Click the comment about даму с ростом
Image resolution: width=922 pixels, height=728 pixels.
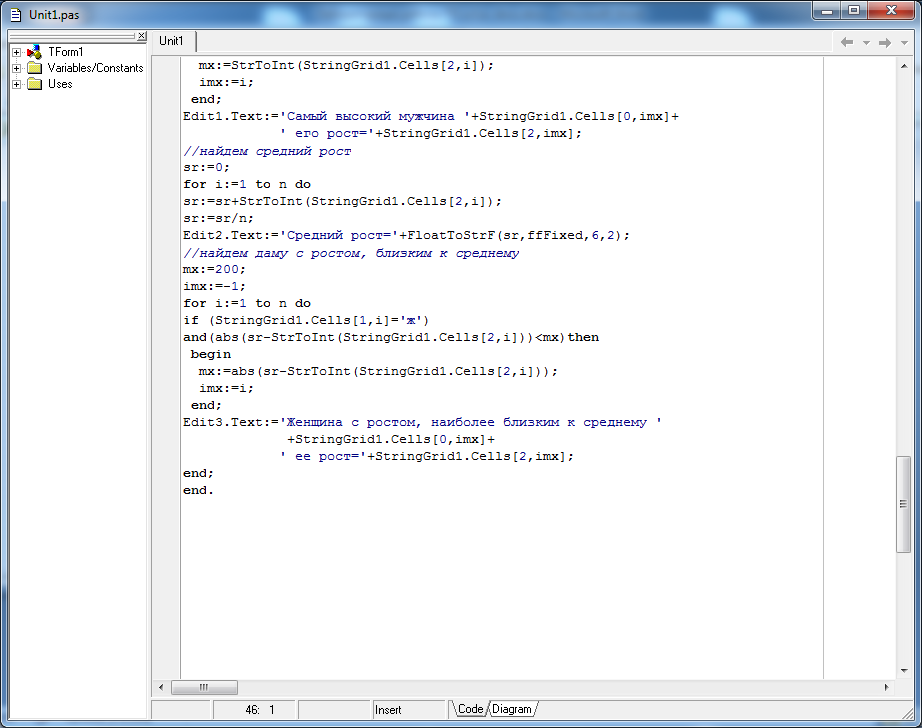click(351, 253)
